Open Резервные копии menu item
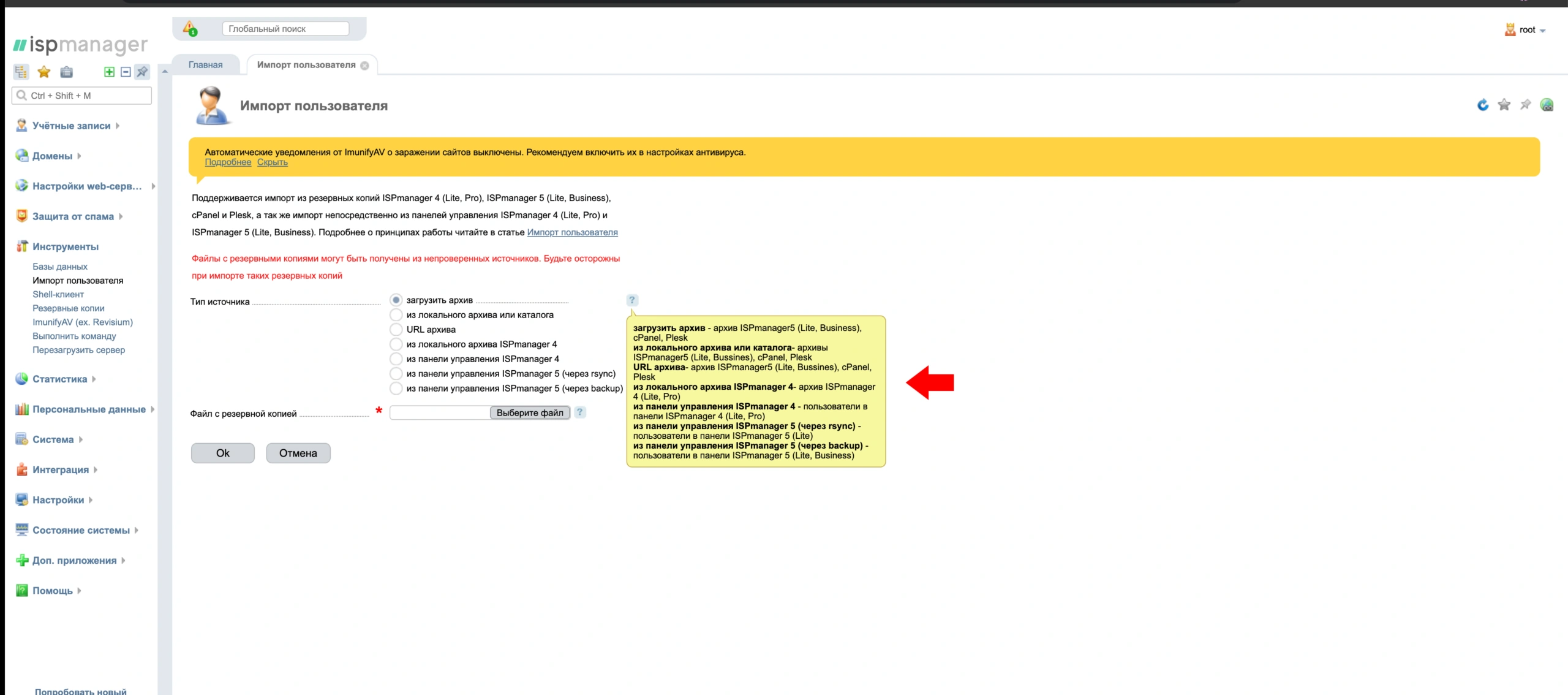Viewport: 1568px width, 695px height. coord(69,308)
